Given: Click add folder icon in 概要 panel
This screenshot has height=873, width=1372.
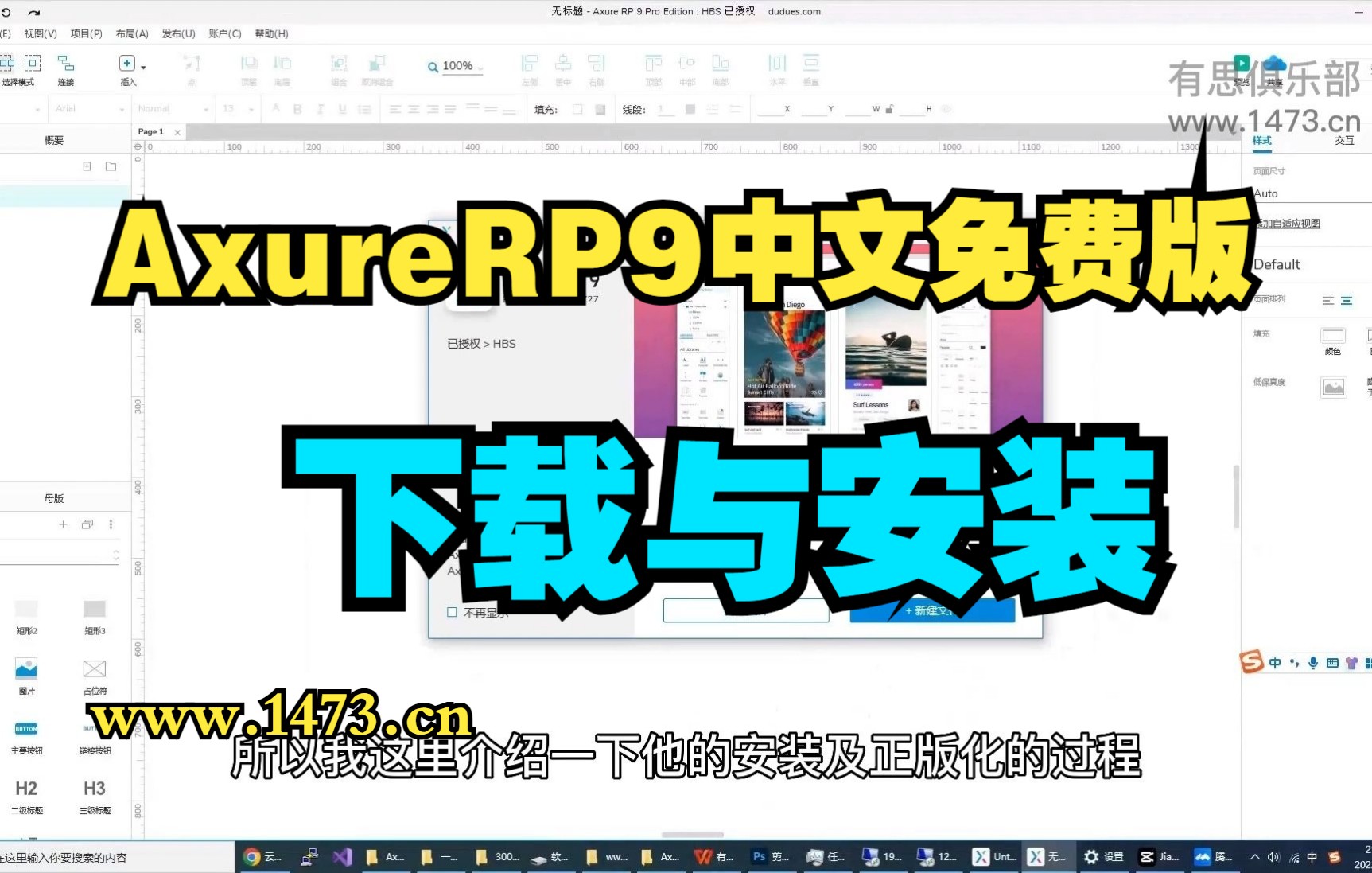Looking at the screenshot, I should (x=111, y=166).
